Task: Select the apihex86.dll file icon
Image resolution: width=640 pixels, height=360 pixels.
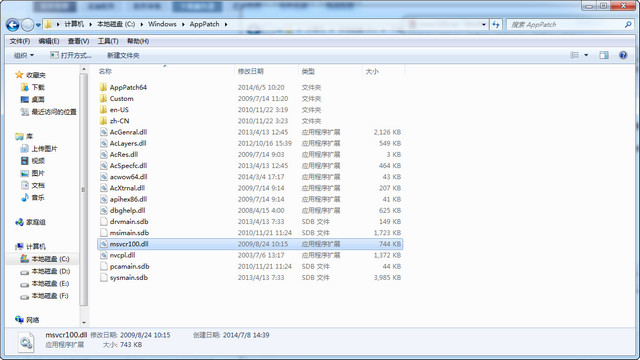Action: point(104,199)
